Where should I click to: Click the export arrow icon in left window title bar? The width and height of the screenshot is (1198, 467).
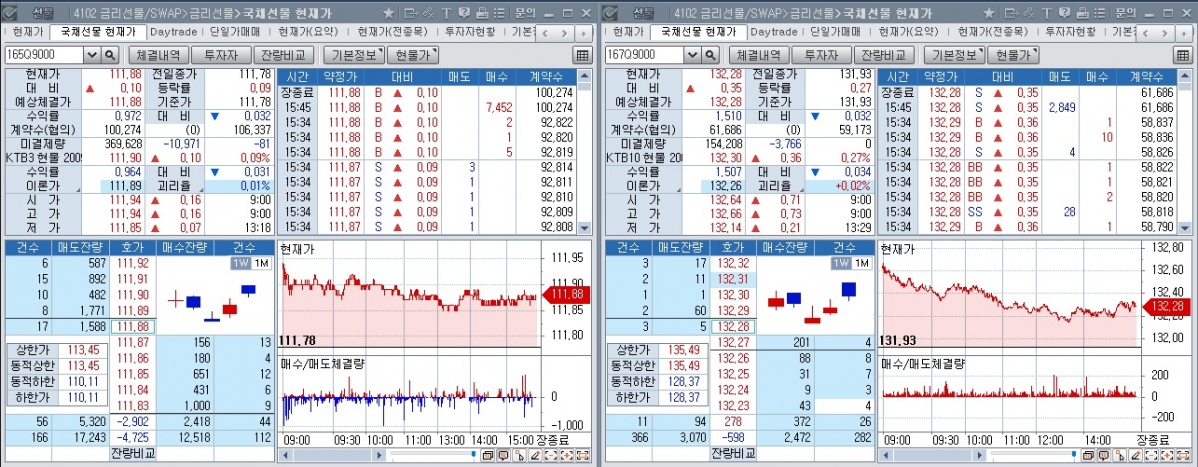411,13
